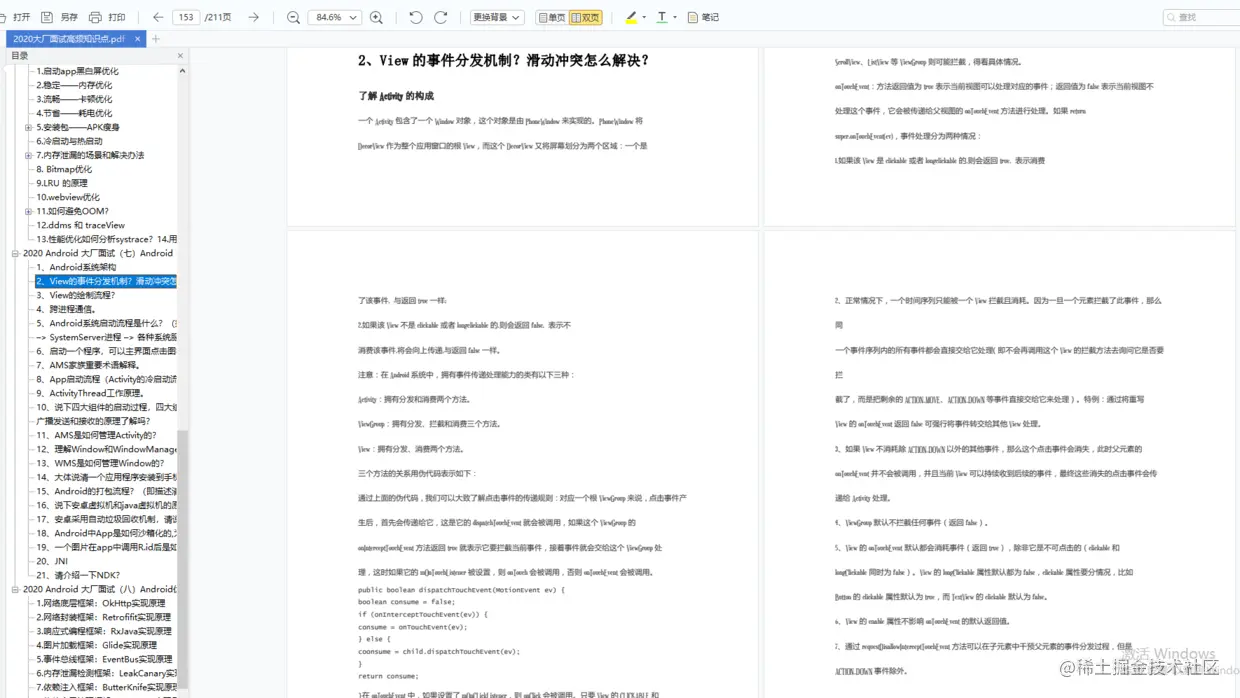Open outline entry 4、跨进程通信。
1240x698 pixels.
point(65,309)
